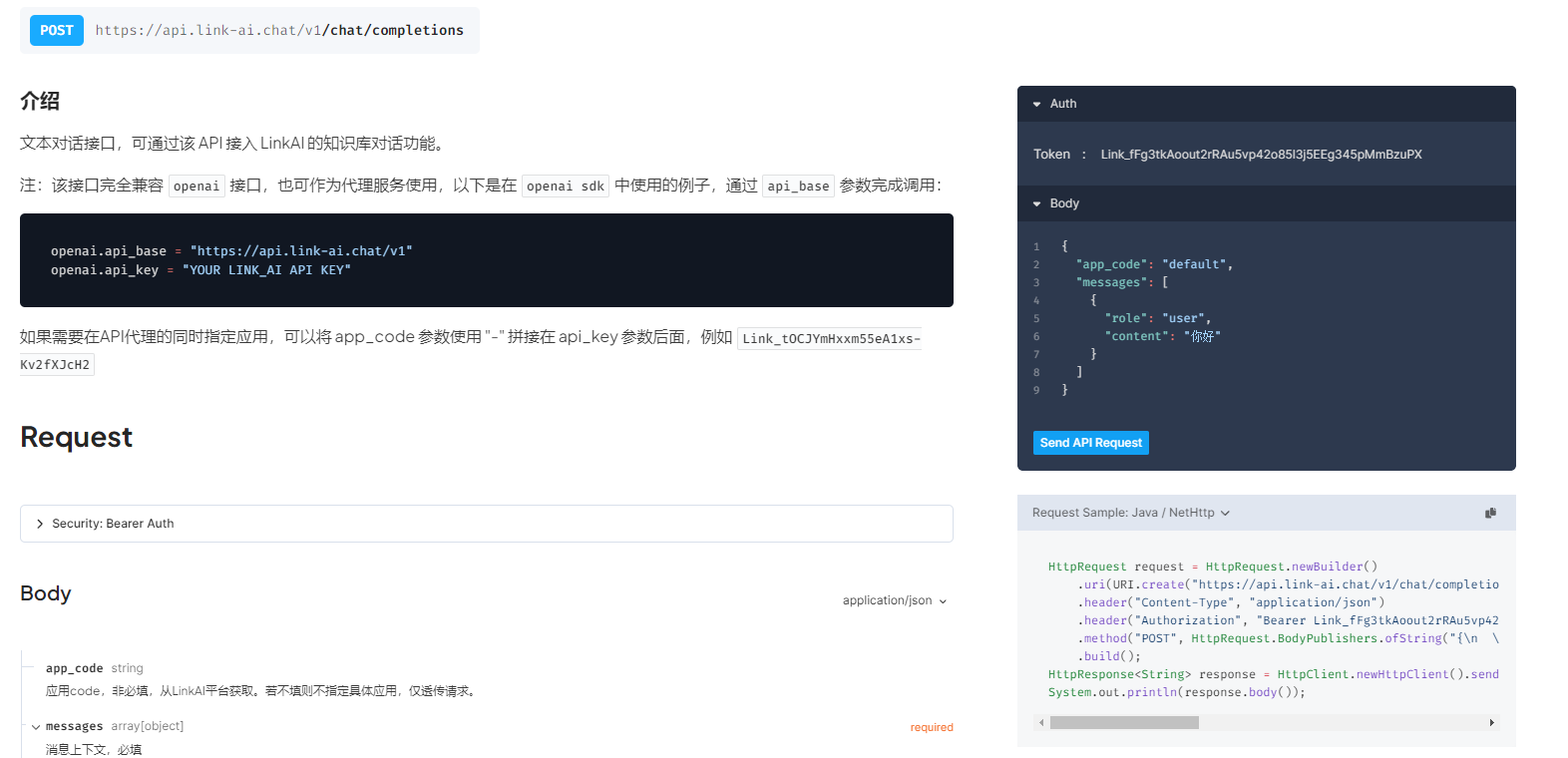Click the scrollbar right arrow in code sample
Image resolution: width=1568 pixels, height=758 pixels.
[1492, 722]
